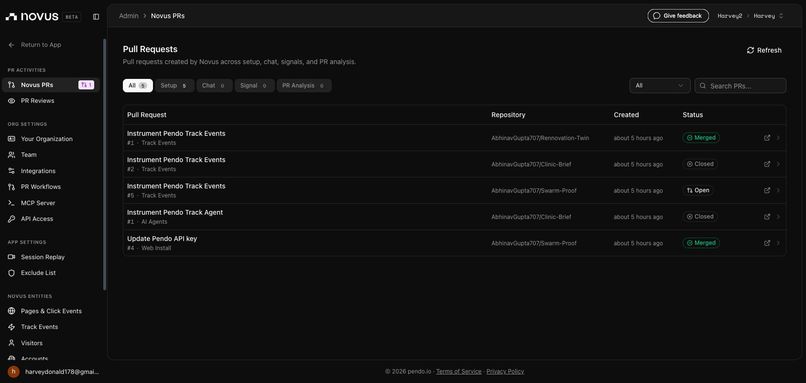Select the Signal filter tab
This screenshot has width=806, height=383.
[x=254, y=86]
